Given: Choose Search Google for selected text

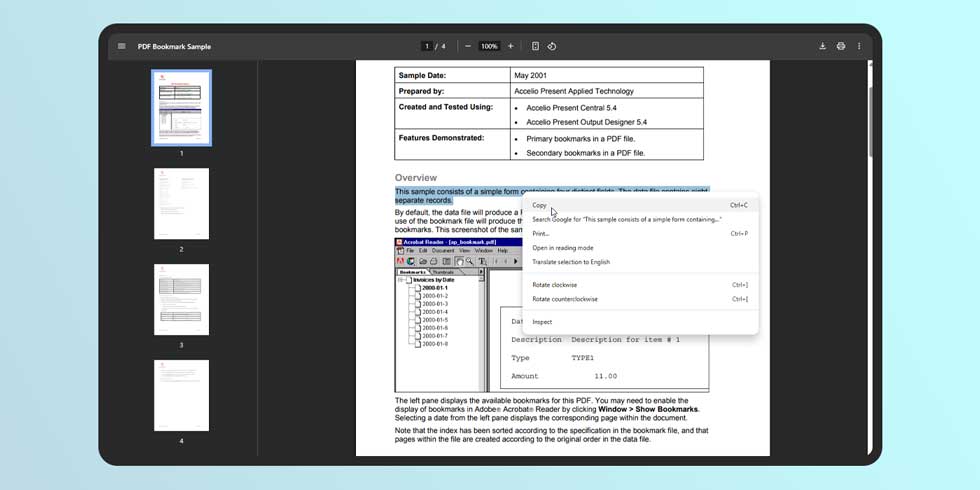Looking at the screenshot, I should tap(626, 219).
